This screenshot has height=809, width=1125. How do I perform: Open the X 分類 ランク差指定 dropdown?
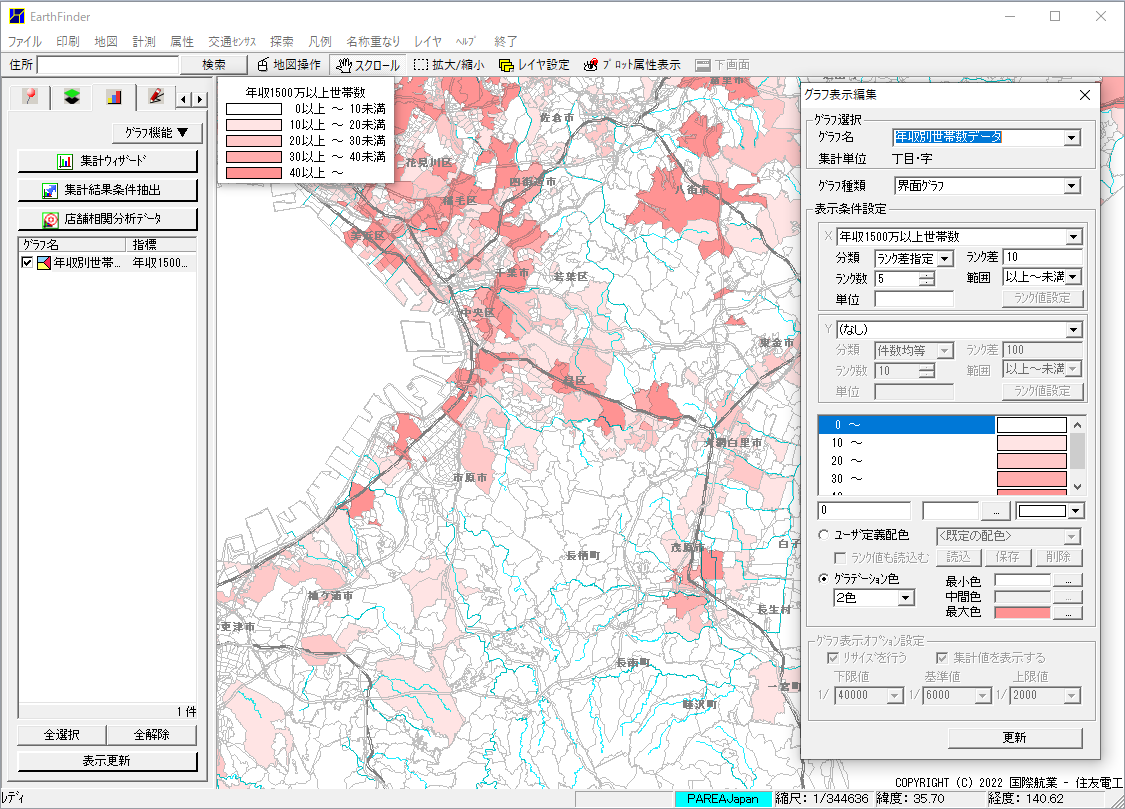[x=945, y=258]
